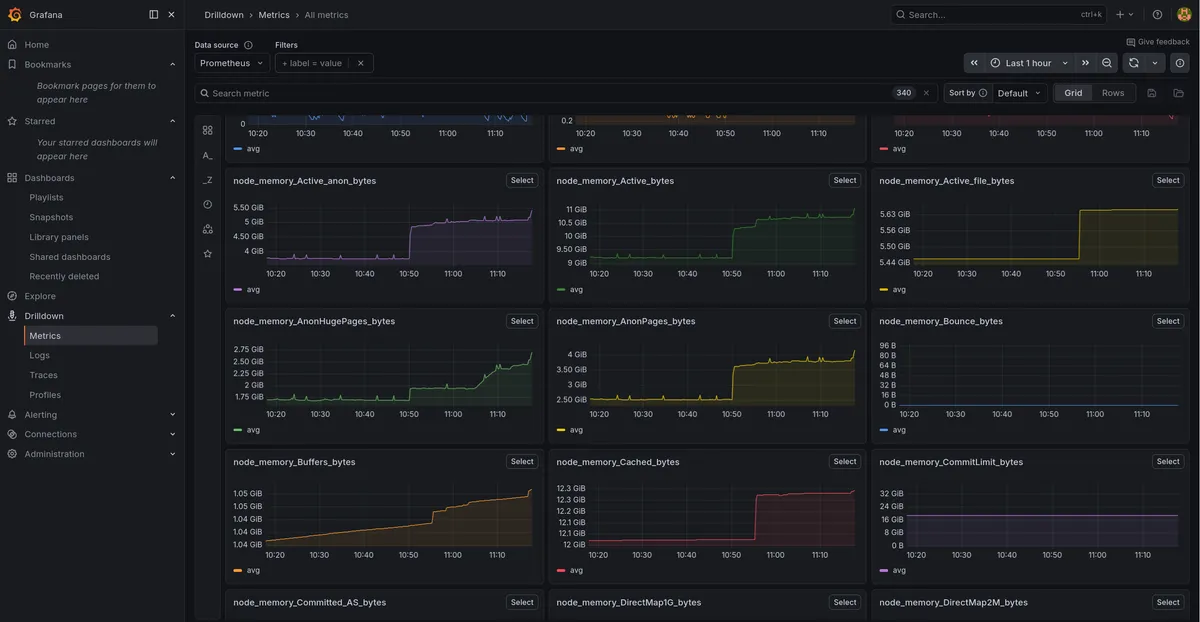Click the _Z suffix filter icon
Screen dimensions: 1200x622
click(x=208, y=180)
